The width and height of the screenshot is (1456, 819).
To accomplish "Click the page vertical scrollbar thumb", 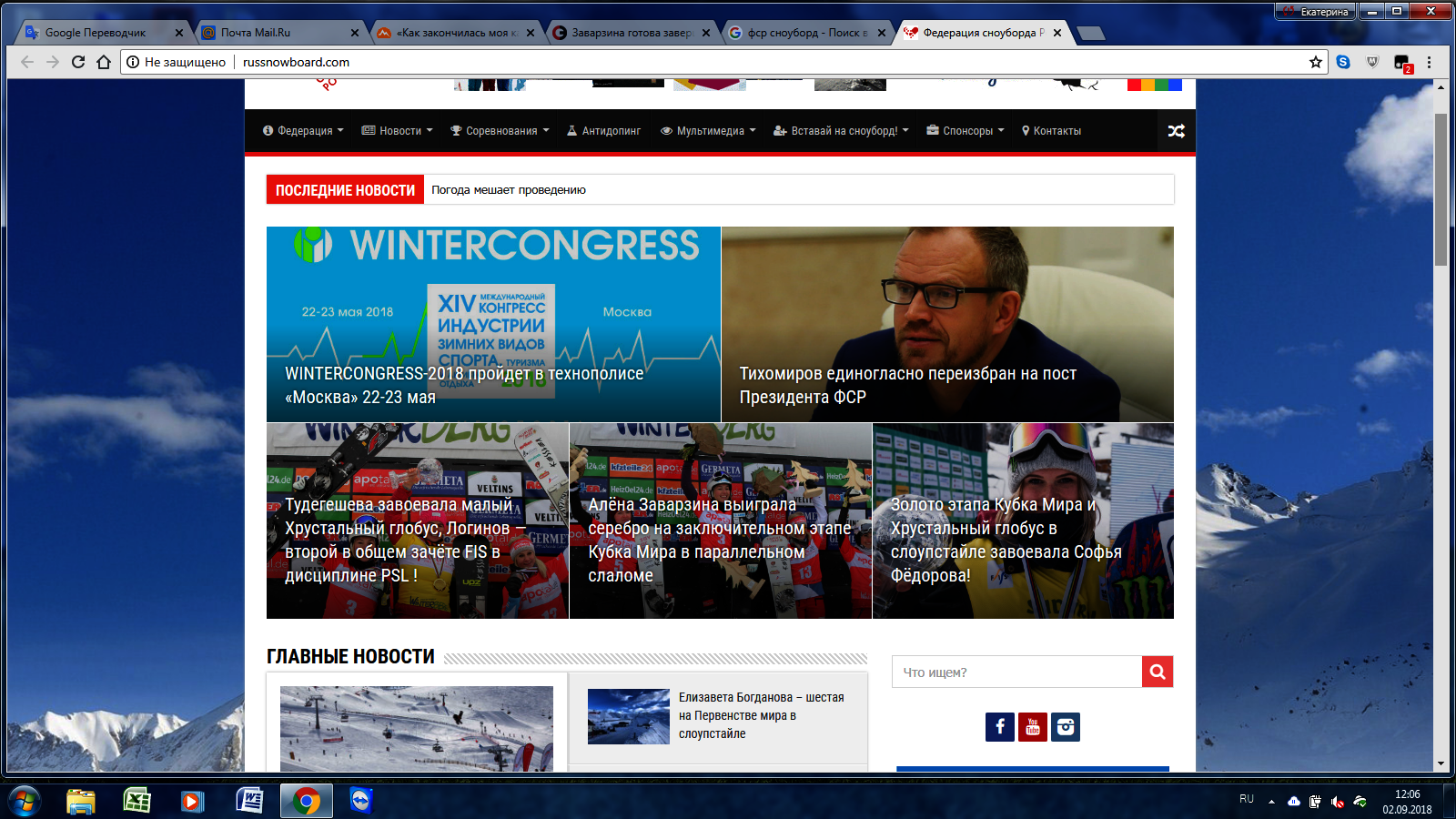I will pyautogui.click(x=1441, y=189).
